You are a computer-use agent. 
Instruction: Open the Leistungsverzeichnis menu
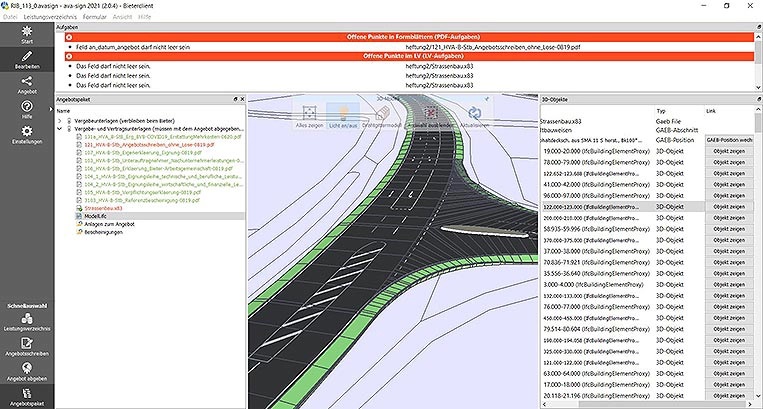point(50,17)
